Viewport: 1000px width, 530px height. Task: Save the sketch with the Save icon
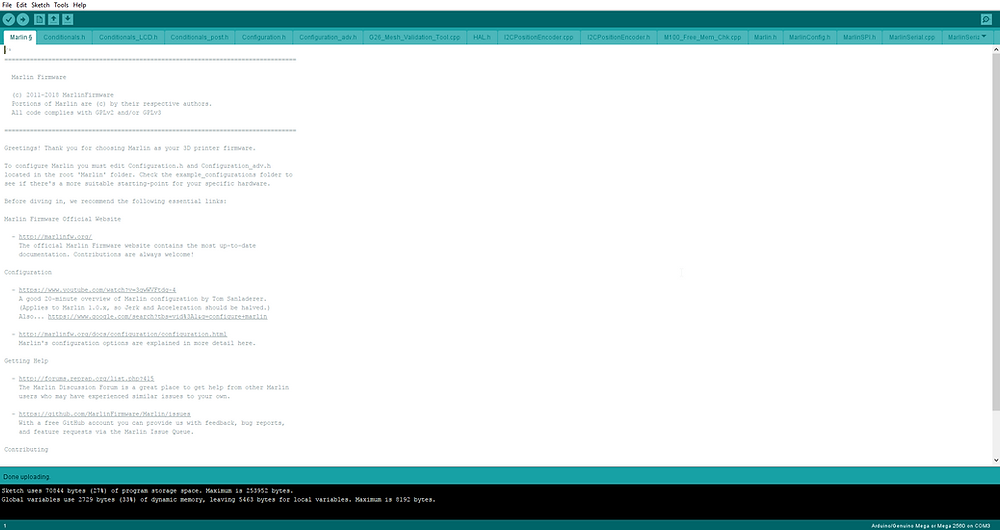[68, 19]
